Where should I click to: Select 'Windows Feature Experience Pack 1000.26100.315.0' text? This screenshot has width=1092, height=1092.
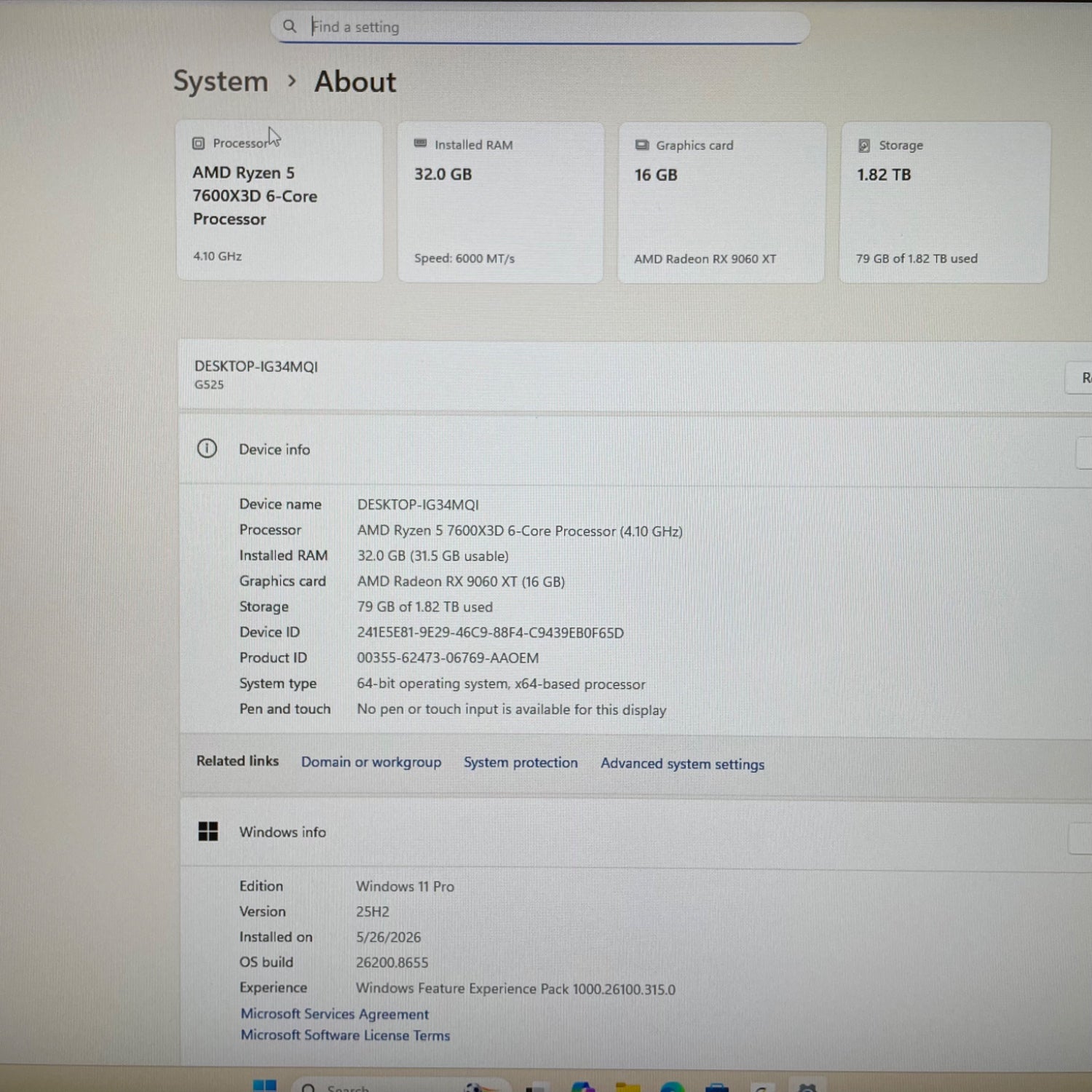click(x=515, y=989)
